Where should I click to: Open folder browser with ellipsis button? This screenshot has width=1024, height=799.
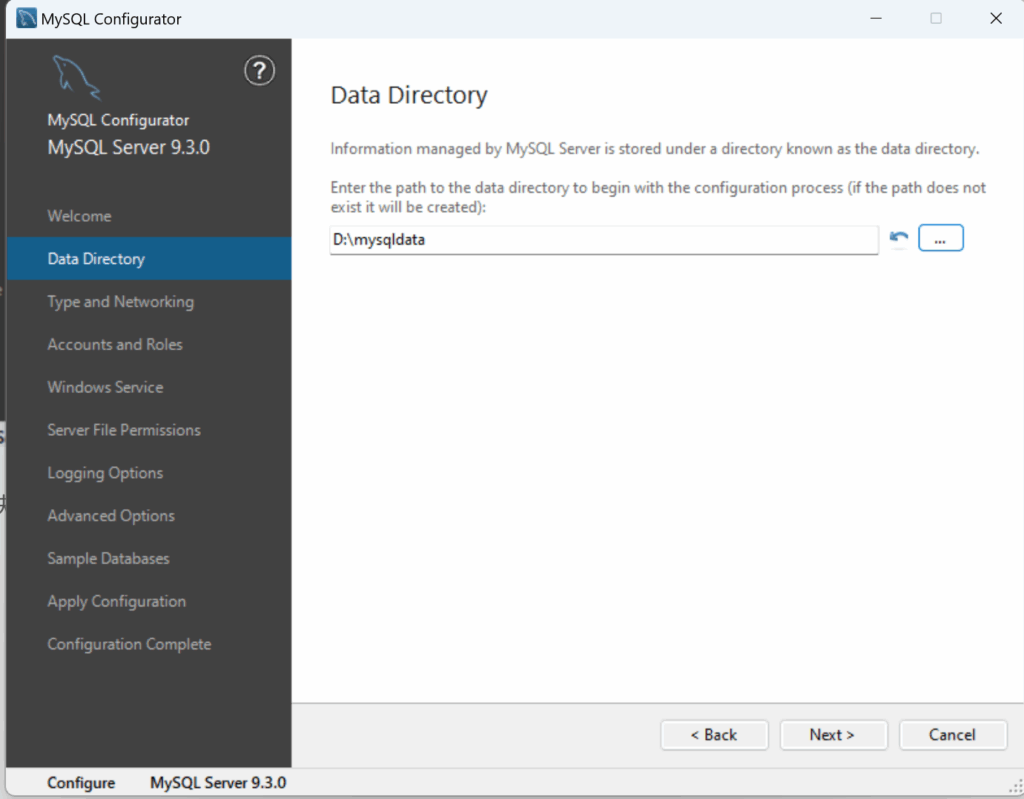click(x=940, y=239)
